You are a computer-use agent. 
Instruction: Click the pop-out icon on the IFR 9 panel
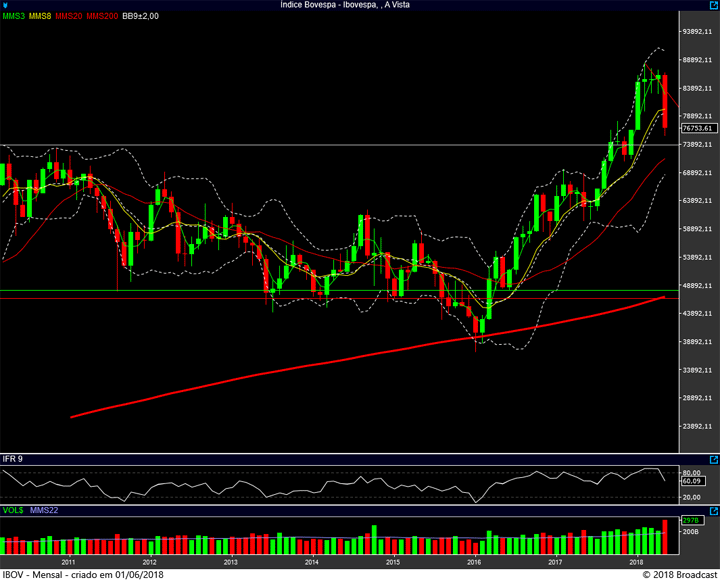(711, 459)
